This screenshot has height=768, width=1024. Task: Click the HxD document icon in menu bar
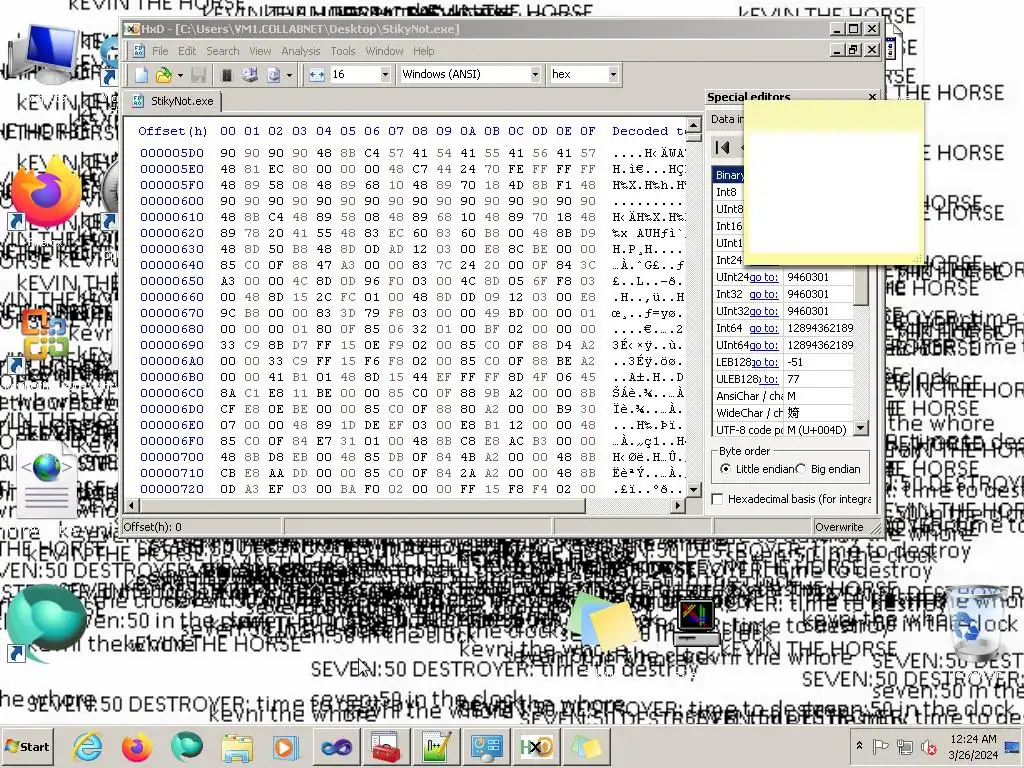pyautogui.click(x=138, y=50)
